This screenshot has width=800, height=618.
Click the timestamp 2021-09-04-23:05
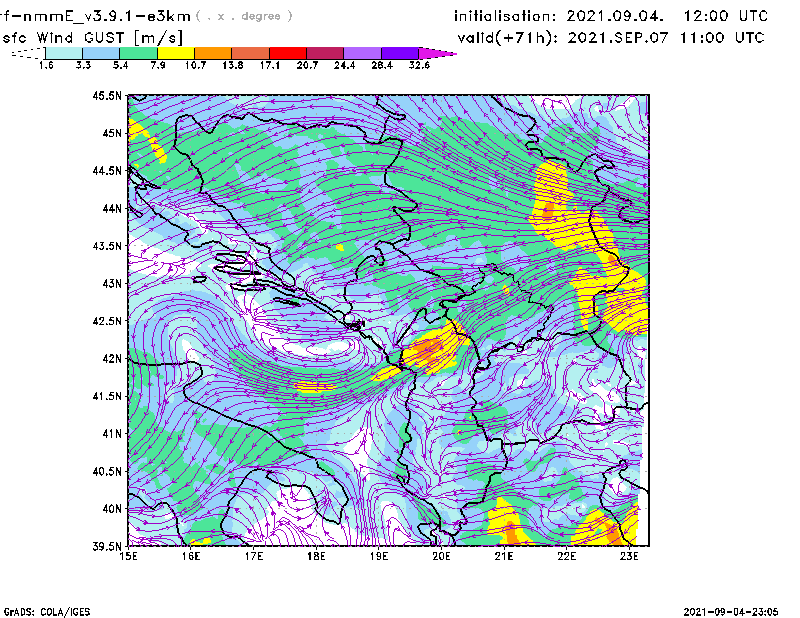point(731,612)
